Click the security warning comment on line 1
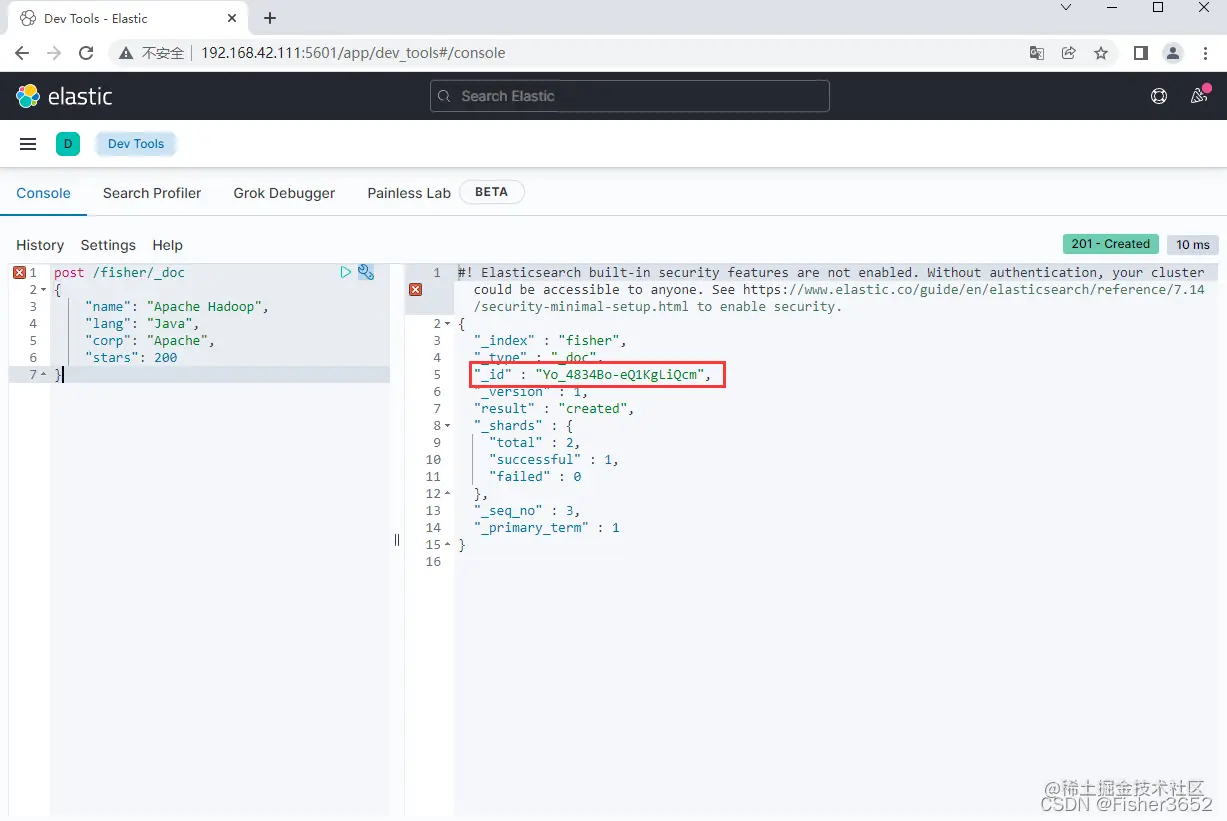 tap(832, 289)
